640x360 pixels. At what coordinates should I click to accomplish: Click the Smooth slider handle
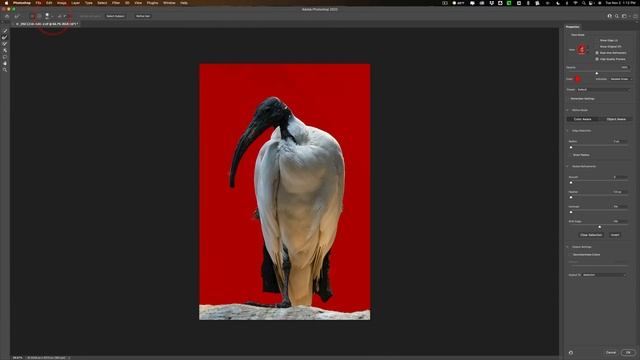(571, 183)
